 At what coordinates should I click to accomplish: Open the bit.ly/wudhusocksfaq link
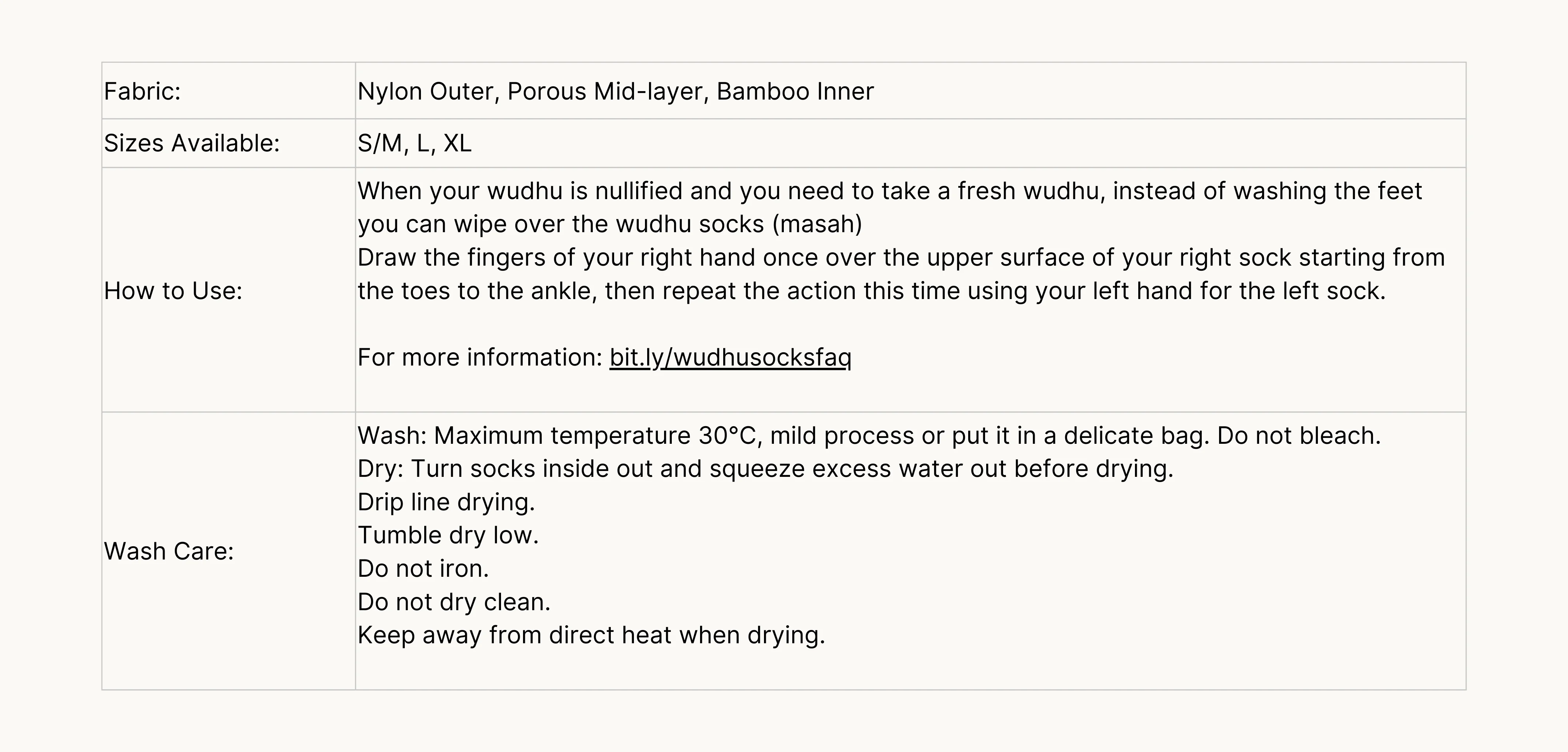point(730,357)
